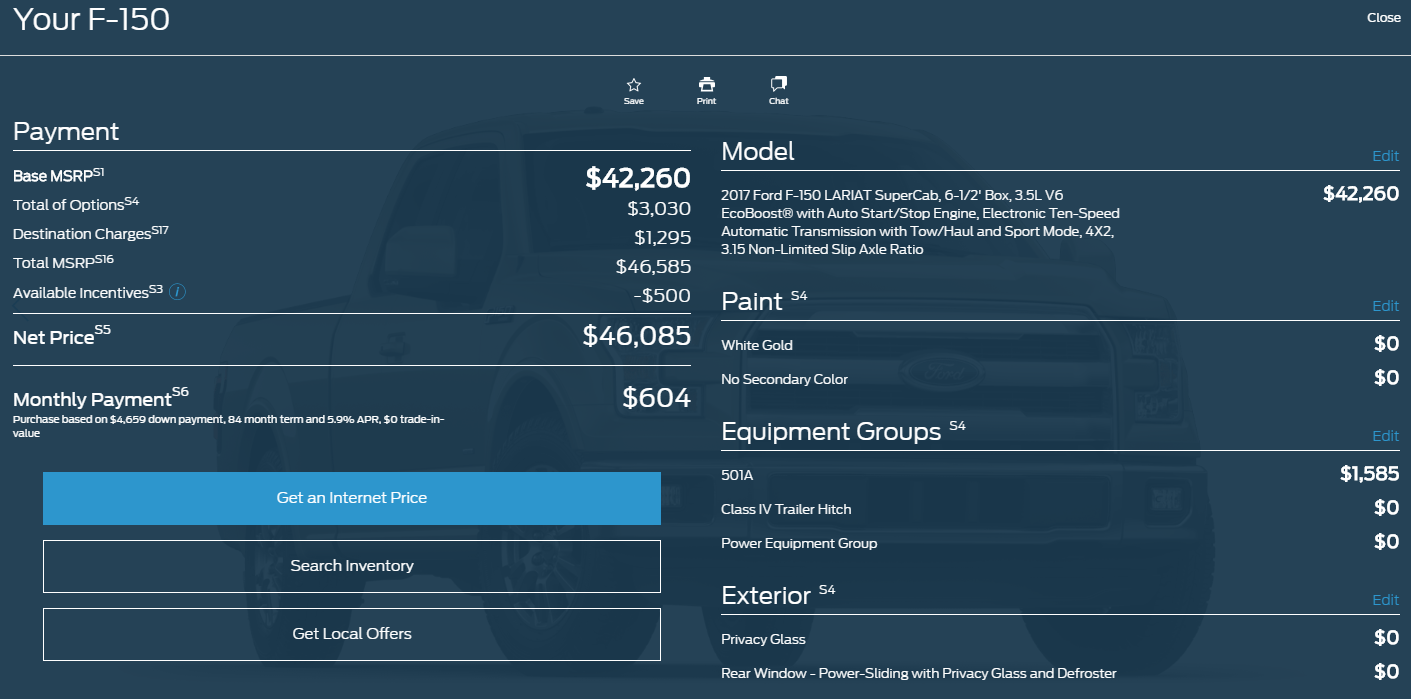
Task: Click the Total of Options label
Action: 76,204
